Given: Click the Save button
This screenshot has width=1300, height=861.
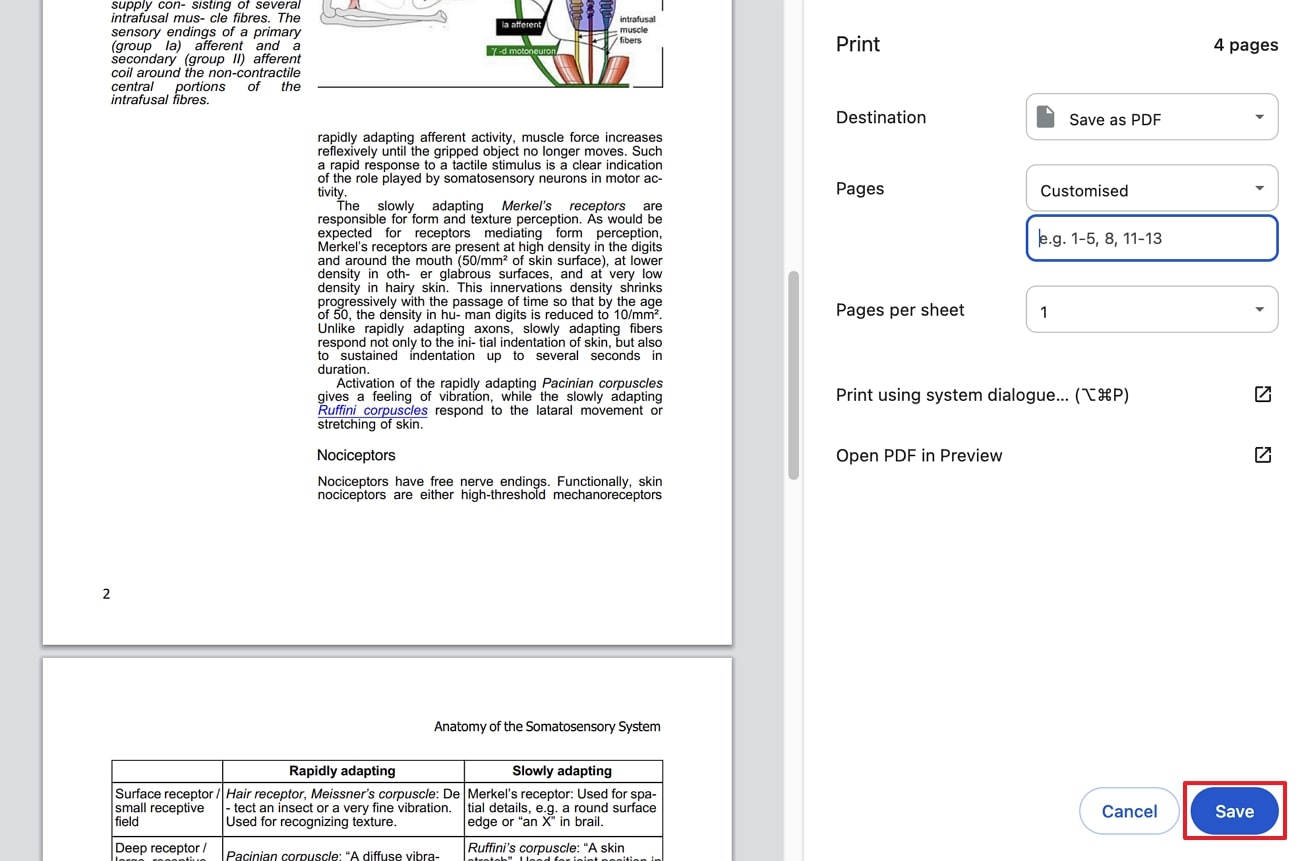Looking at the screenshot, I should (1234, 811).
